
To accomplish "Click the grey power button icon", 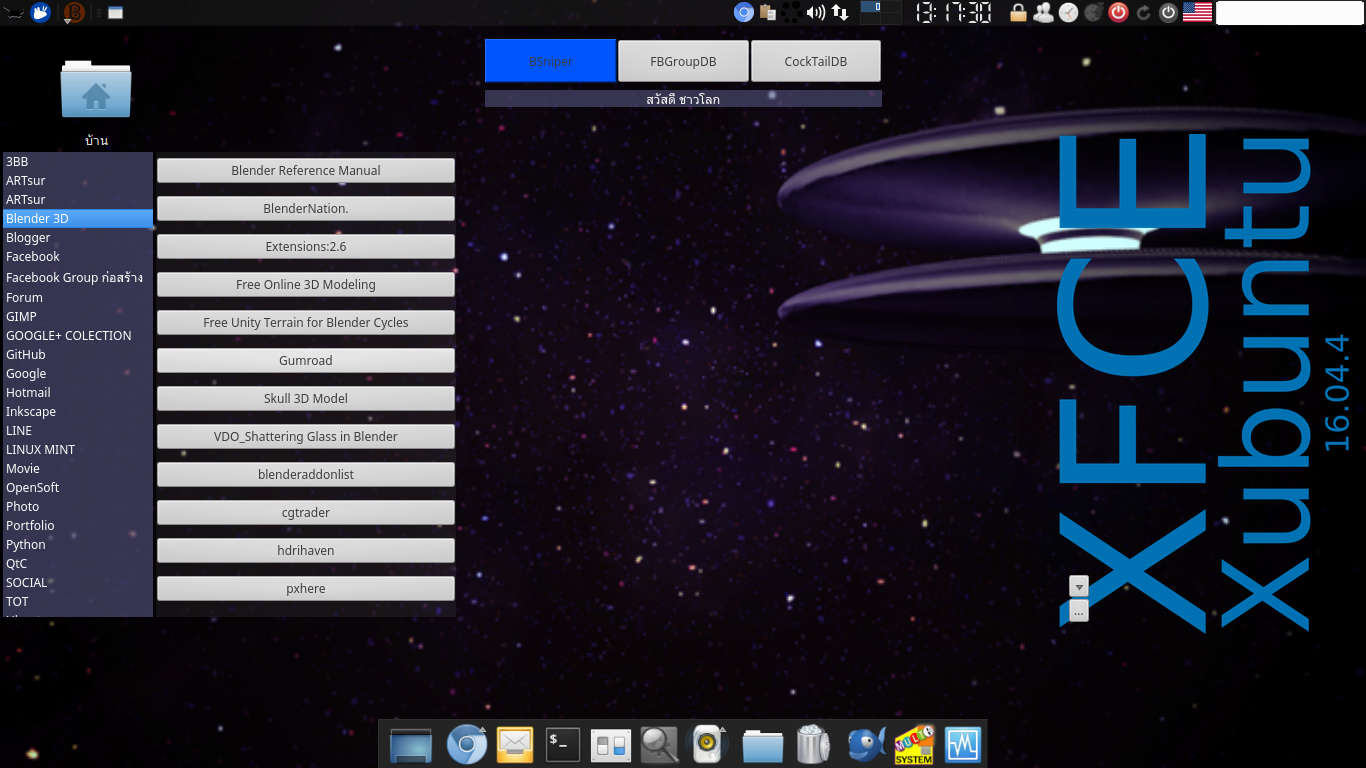I will 1168,13.
